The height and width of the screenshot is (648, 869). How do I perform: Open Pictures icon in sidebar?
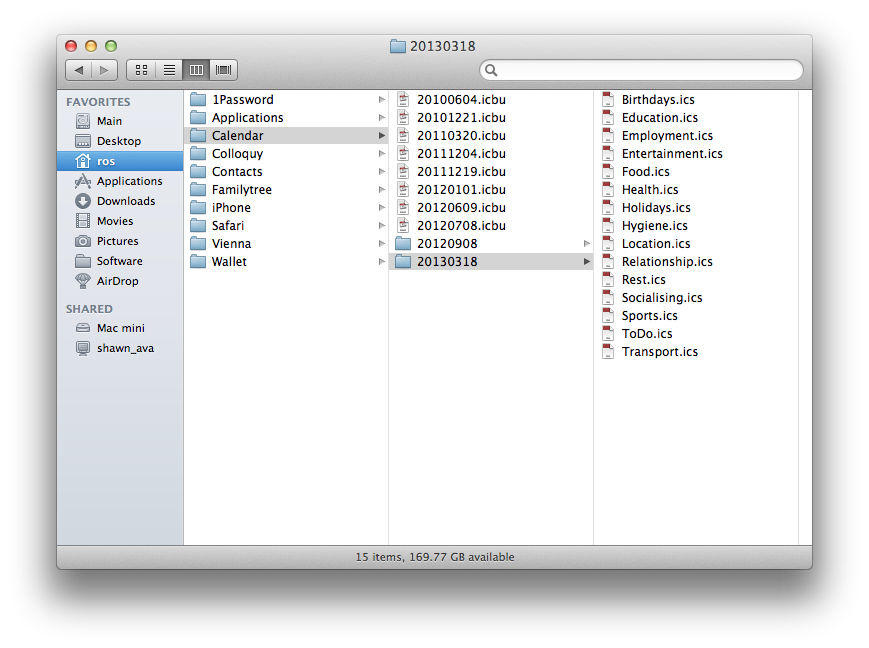(x=83, y=241)
